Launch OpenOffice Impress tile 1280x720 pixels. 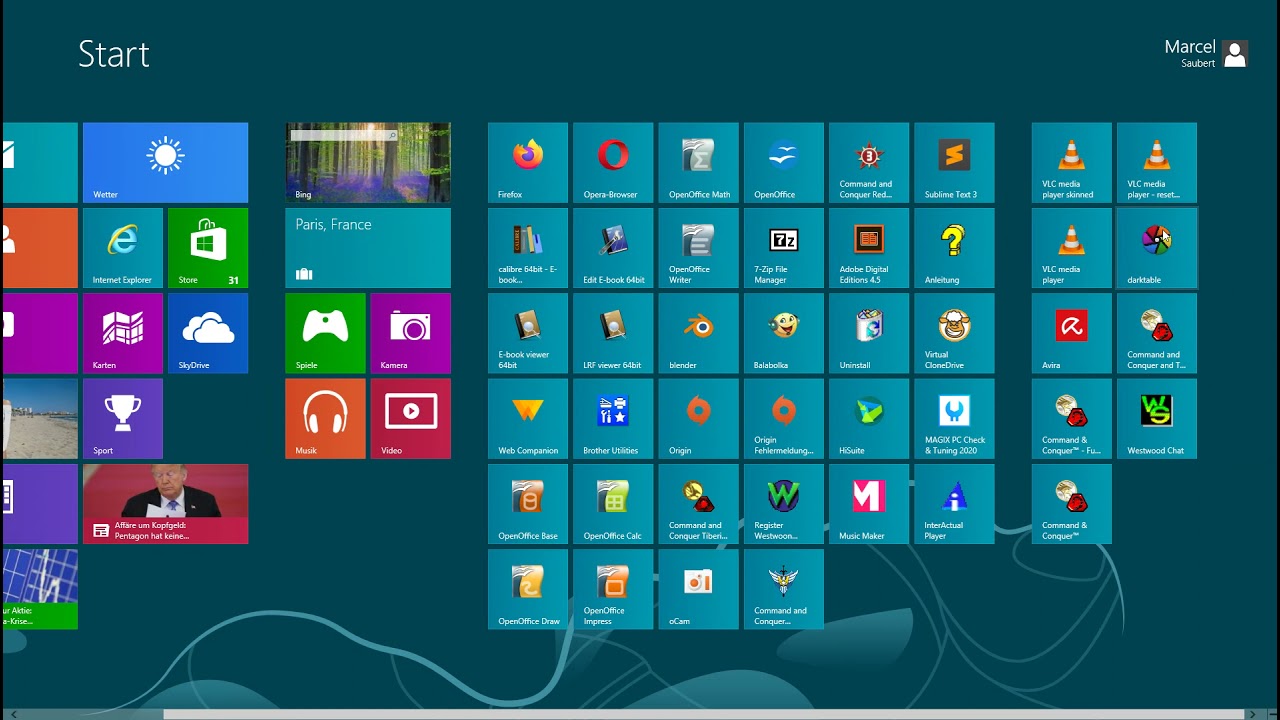coord(613,589)
